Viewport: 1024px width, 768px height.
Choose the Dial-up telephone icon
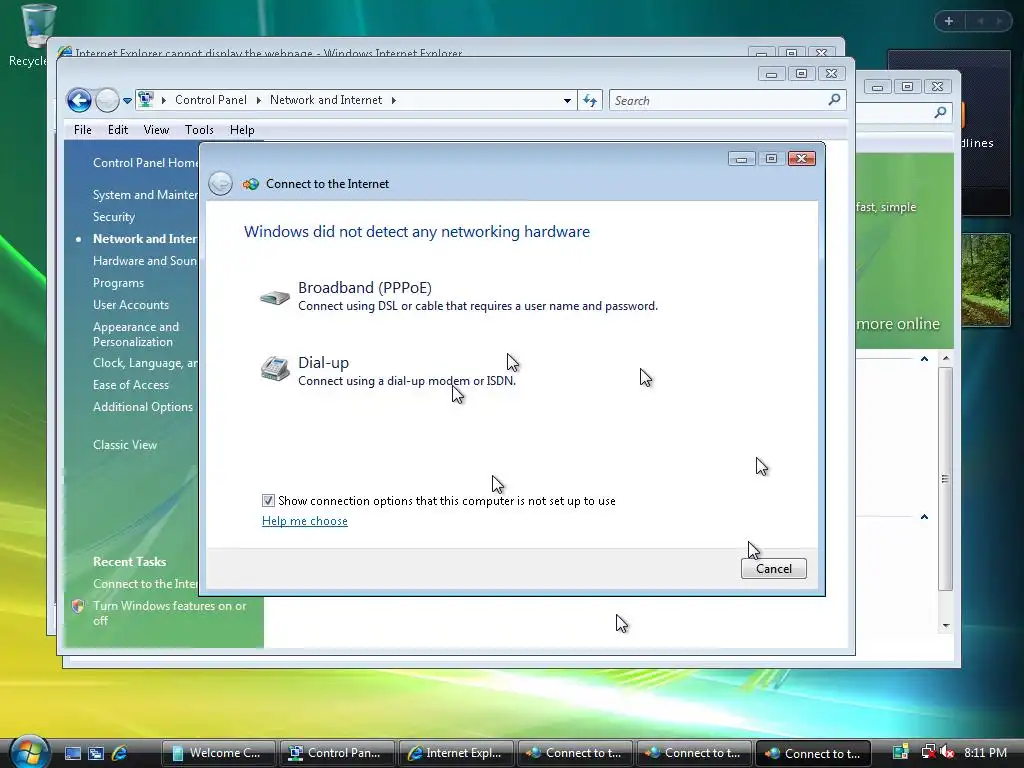click(x=275, y=368)
